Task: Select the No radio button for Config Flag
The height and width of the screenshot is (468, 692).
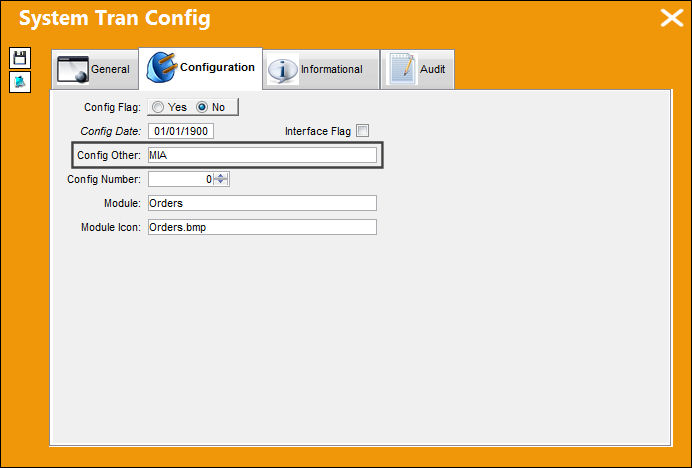Action: (x=202, y=107)
